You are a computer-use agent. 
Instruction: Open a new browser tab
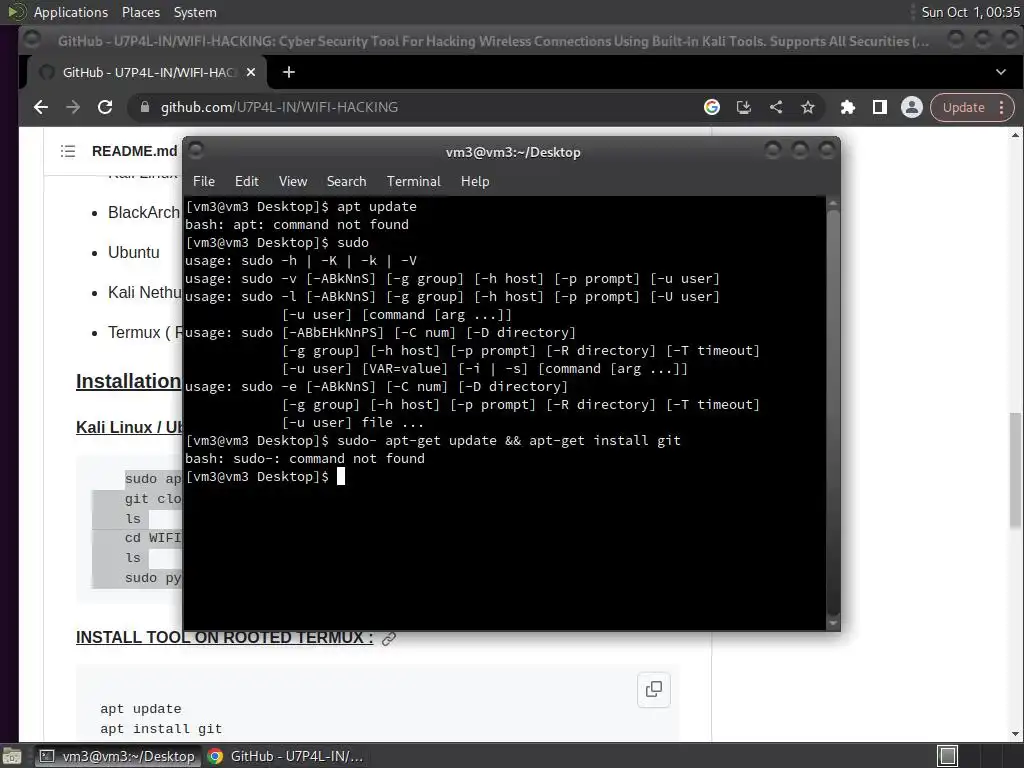(289, 72)
